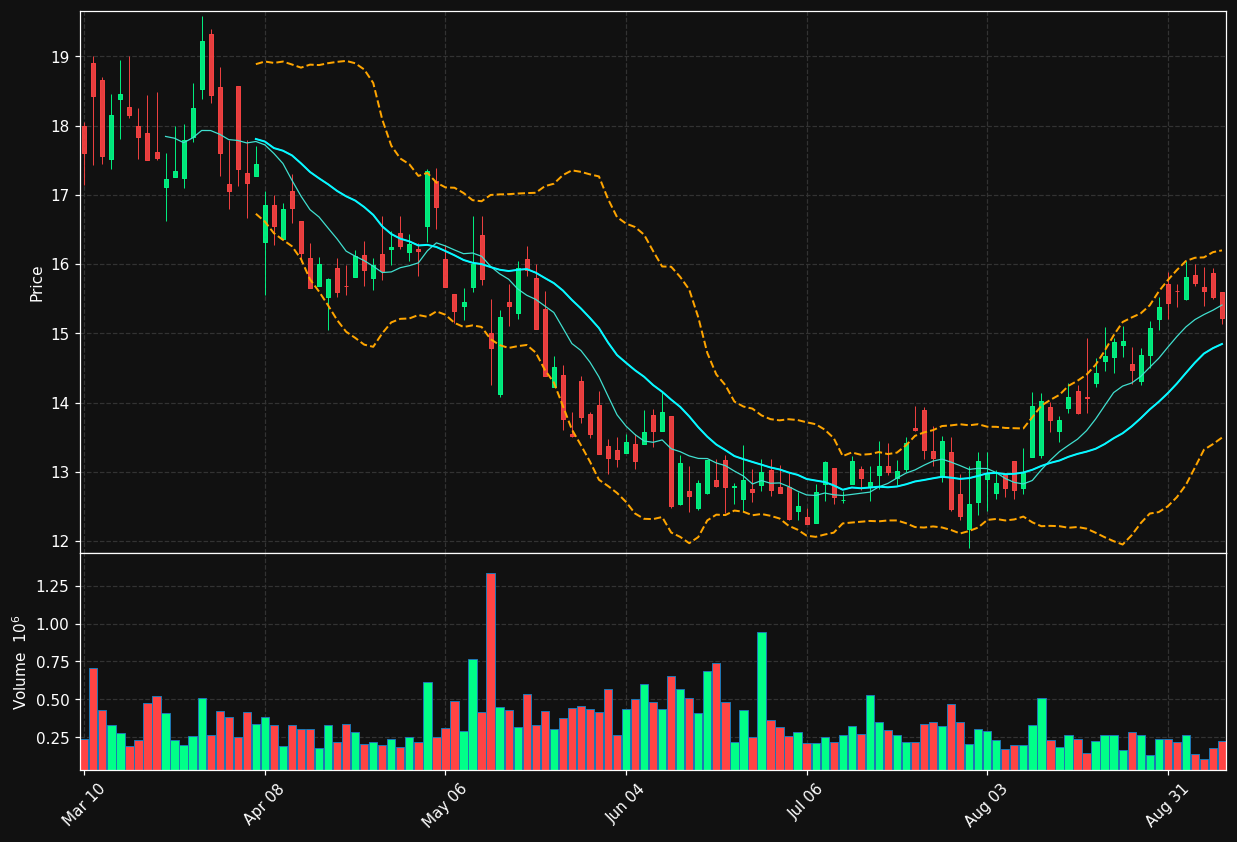Click the 1.00 volume axis label
Viewport: 1237px width, 842px height.
coord(55,624)
